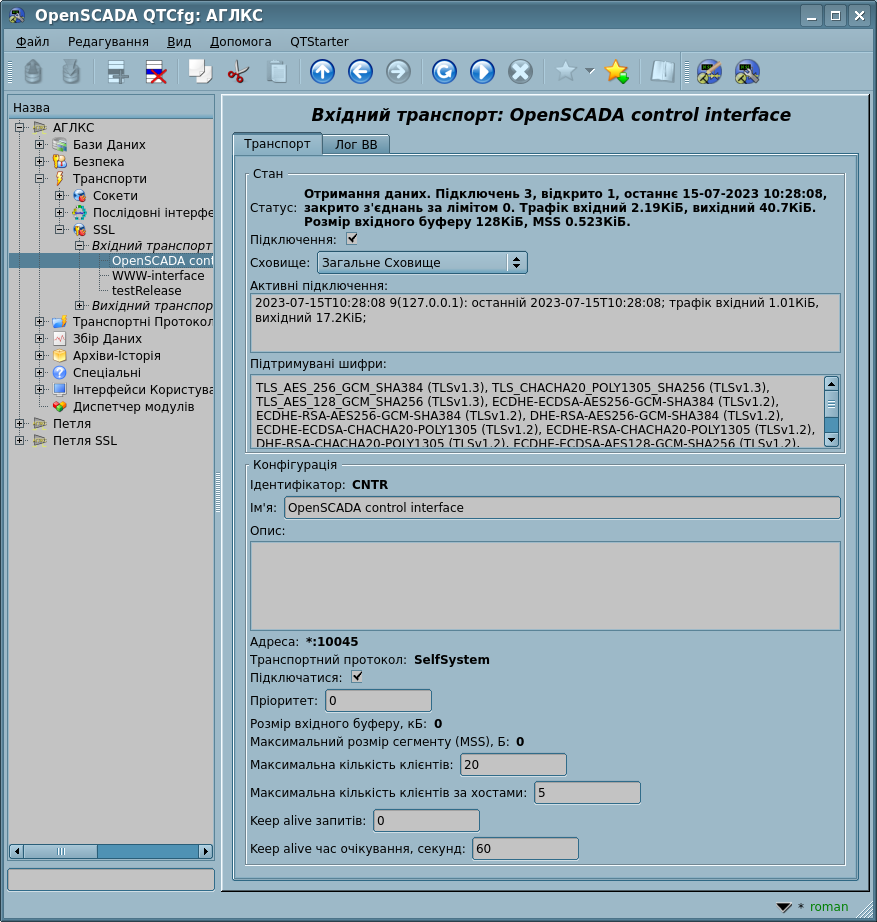877x922 pixels.
Task: Click the Copy item toolbar icon
Action: coord(200,72)
